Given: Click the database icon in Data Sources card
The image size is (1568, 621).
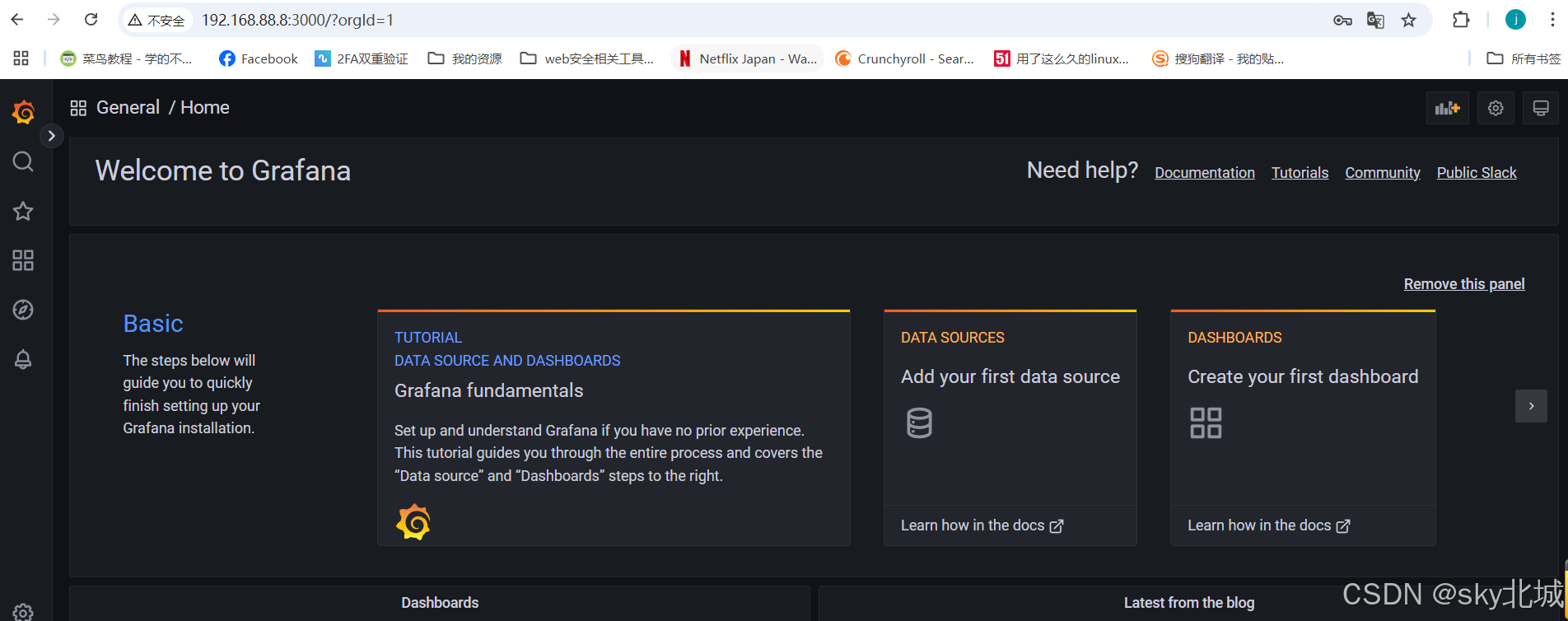Looking at the screenshot, I should pyautogui.click(x=919, y=423).
